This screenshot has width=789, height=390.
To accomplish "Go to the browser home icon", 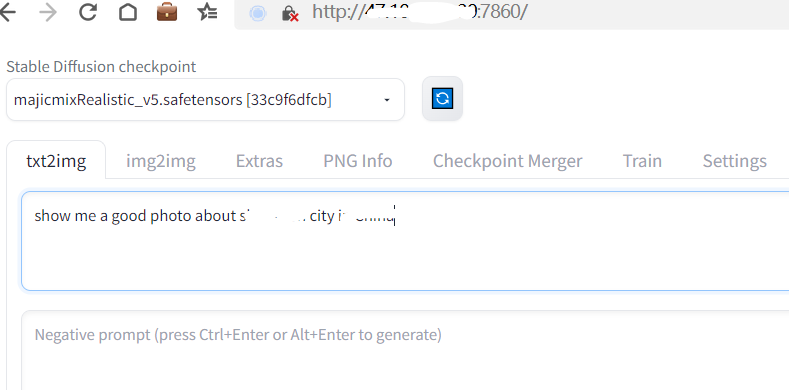I will [x=128, y=12].
